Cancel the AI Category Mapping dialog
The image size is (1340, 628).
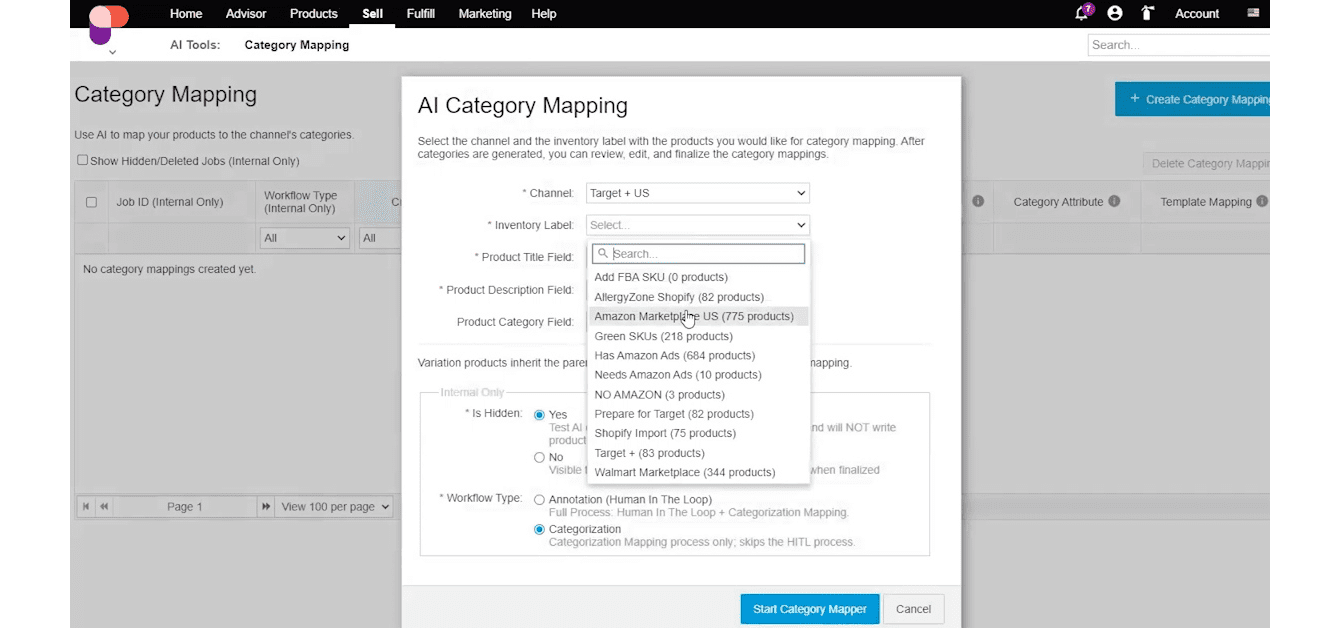click(912, 608)
